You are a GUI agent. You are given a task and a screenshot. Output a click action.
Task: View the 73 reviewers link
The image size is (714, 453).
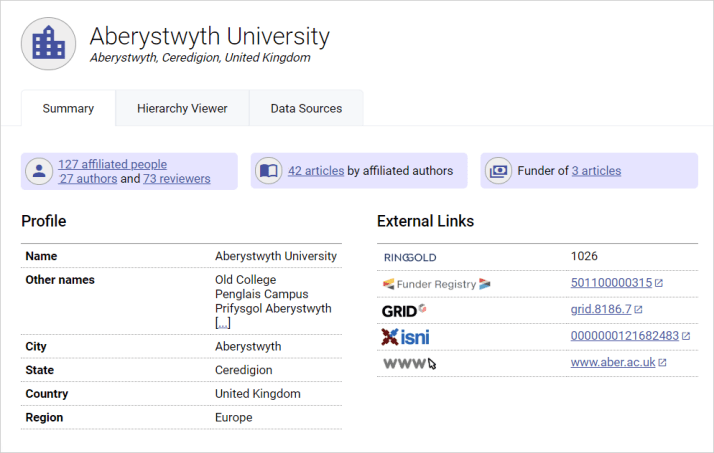(176, 179)
